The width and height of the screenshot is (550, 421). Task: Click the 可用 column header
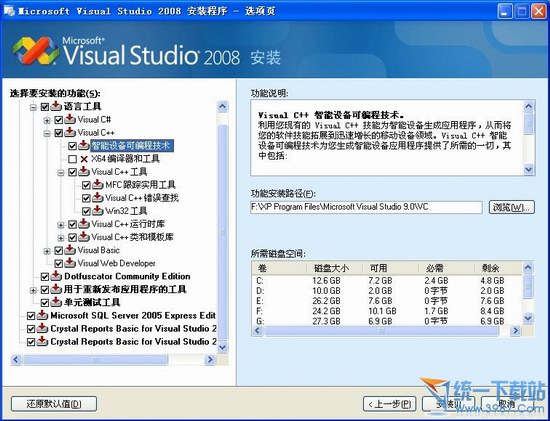390,268
